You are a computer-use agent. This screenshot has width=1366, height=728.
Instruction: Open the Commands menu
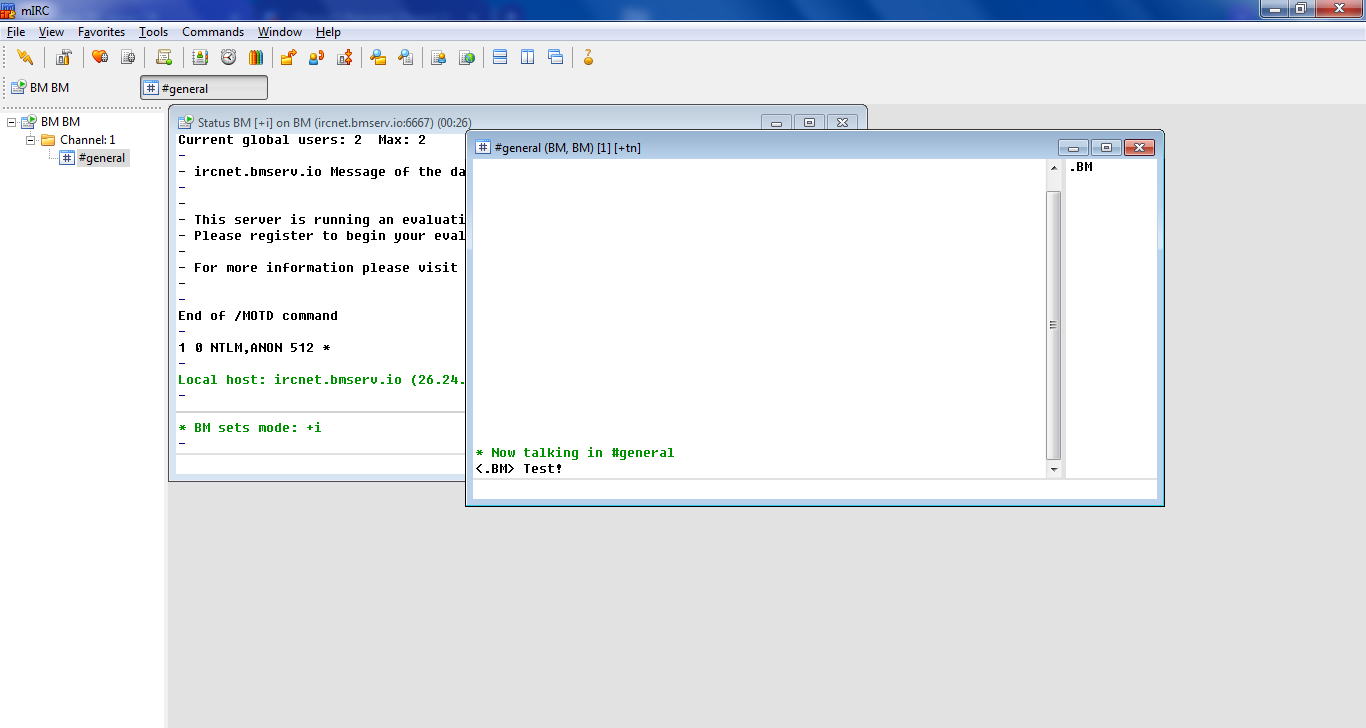(212, 32)
